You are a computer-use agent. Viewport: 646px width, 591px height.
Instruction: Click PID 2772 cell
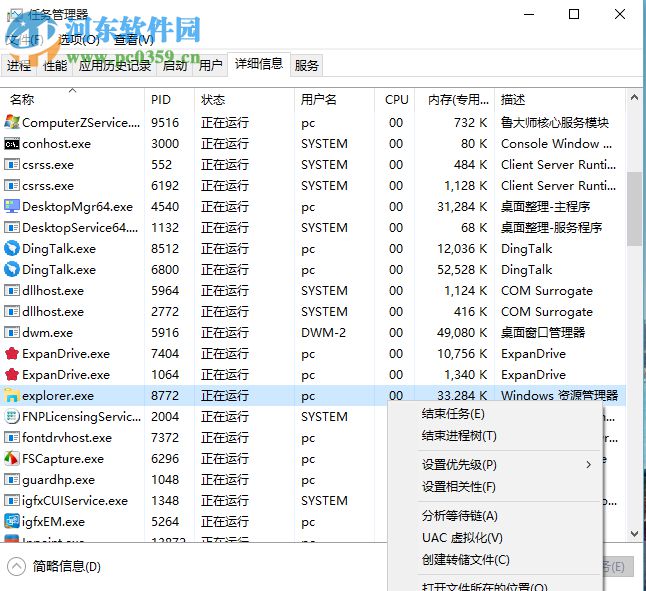click(165, 311)
